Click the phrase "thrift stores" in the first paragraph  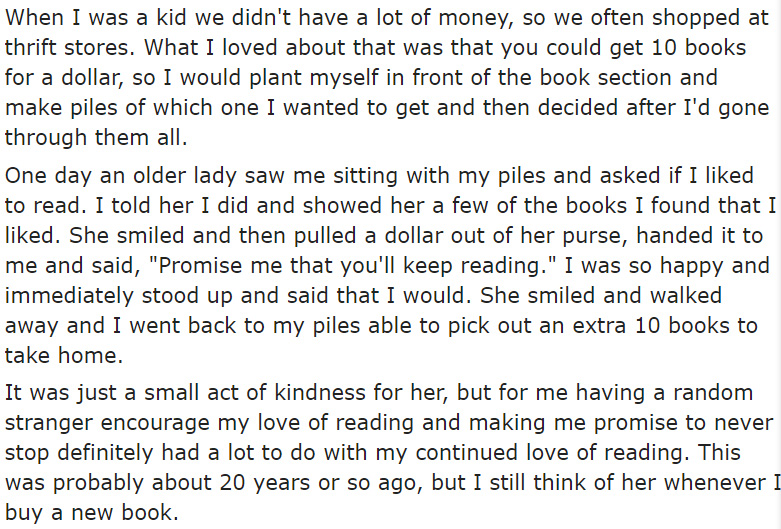pos(70,48)
